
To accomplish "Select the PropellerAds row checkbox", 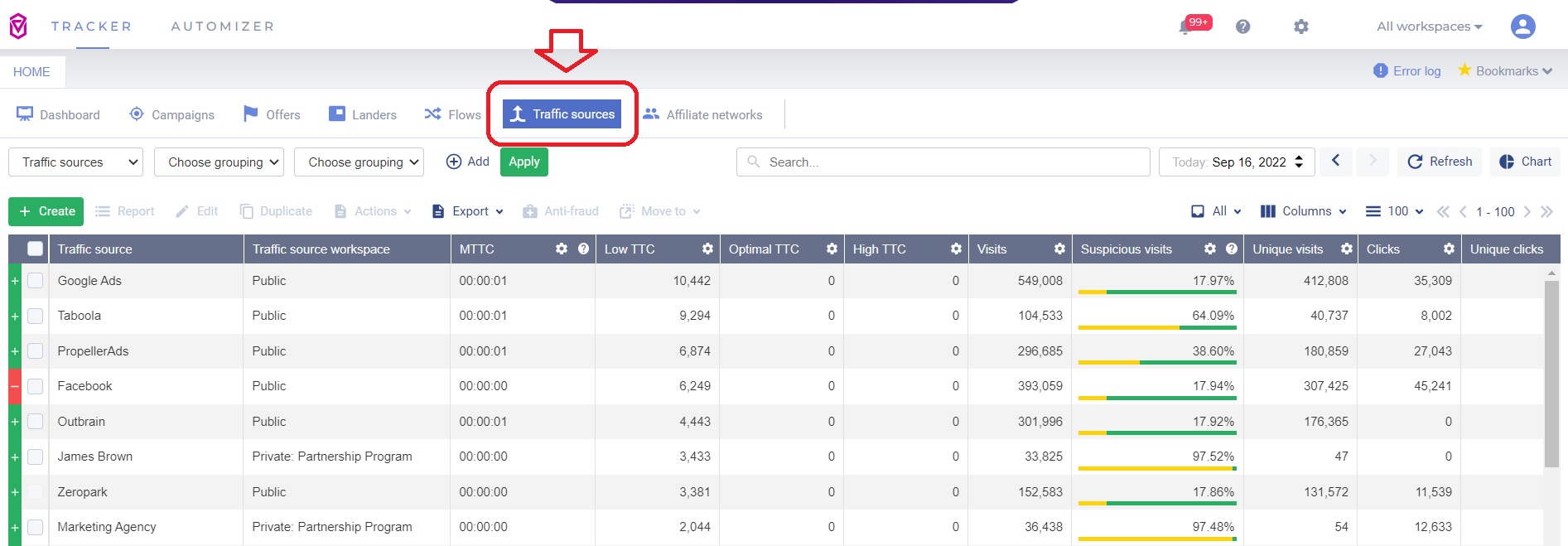I will point(35,351).
